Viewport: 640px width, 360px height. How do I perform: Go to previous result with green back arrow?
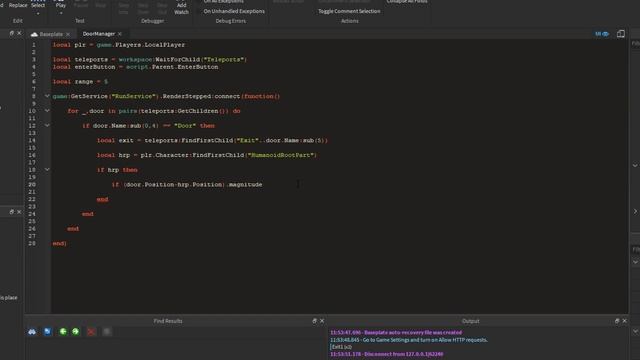pos(63,332)
